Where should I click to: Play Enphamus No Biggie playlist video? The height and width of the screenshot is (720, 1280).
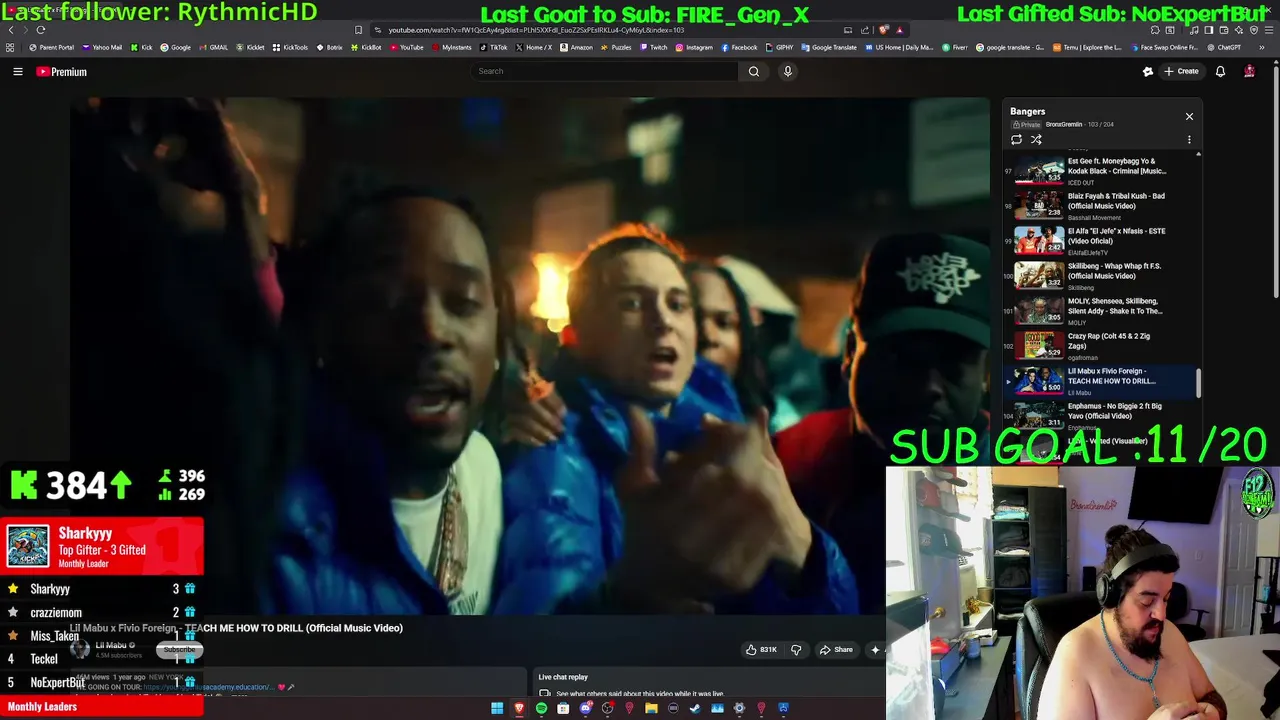[1098, 415]
